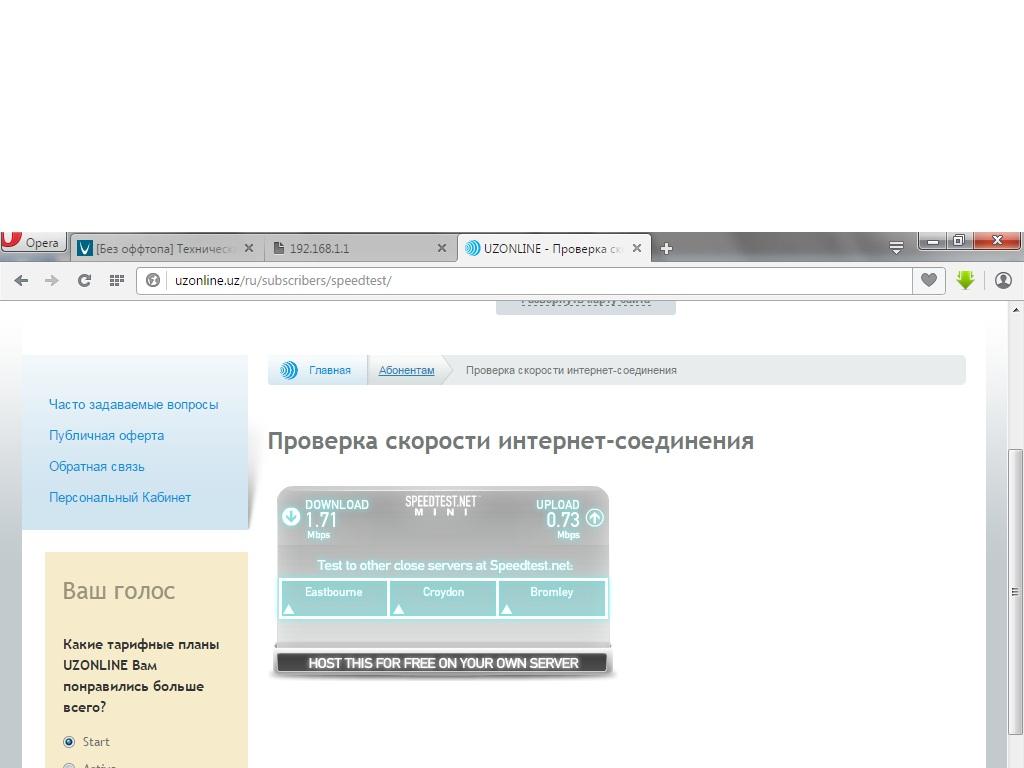Viewport: 1024px width, 768px height.
Task: Open Публичная оферта link
Action: pos(106,436)
